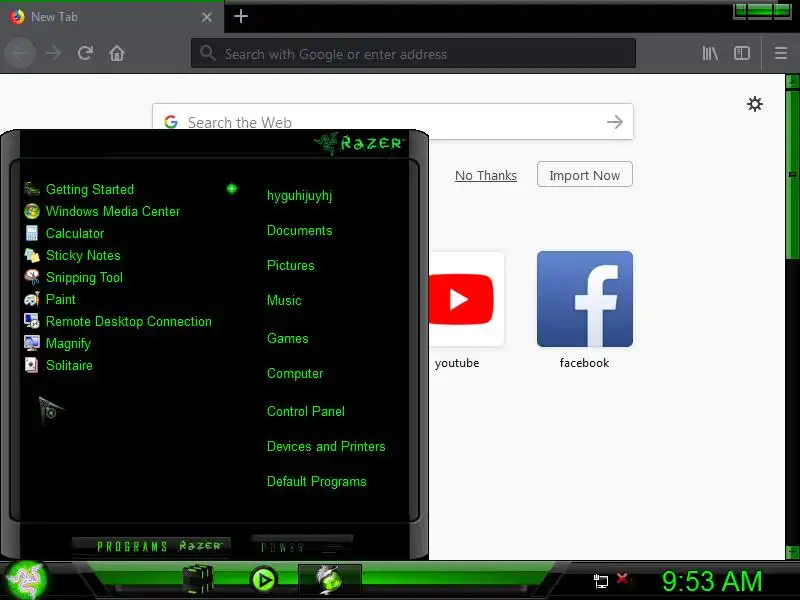This screenshot has width=800, height=600.
Task: Click the scrollbar down arrow
Action: click(x=792, y=552)
